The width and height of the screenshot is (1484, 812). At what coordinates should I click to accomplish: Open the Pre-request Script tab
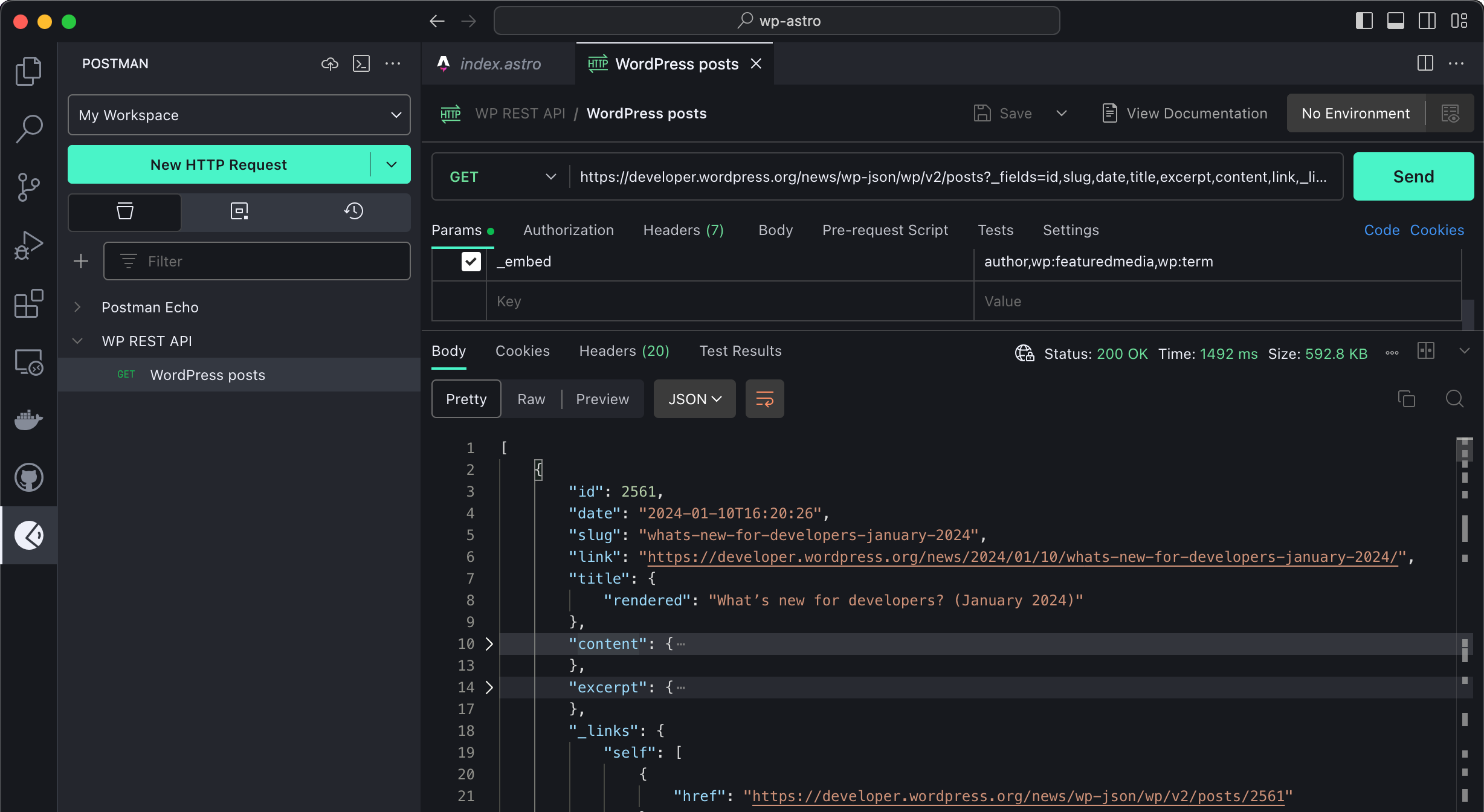(885, 230)
